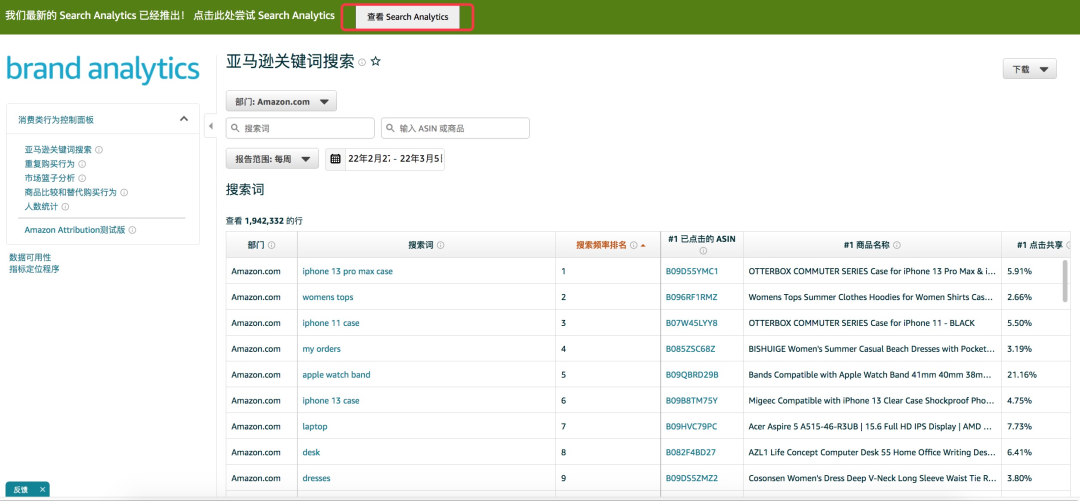Open search term iphone 13 pro max case
Image resolution: width=1080 pixels, height=501 pixels.
[x=347, y=272]
